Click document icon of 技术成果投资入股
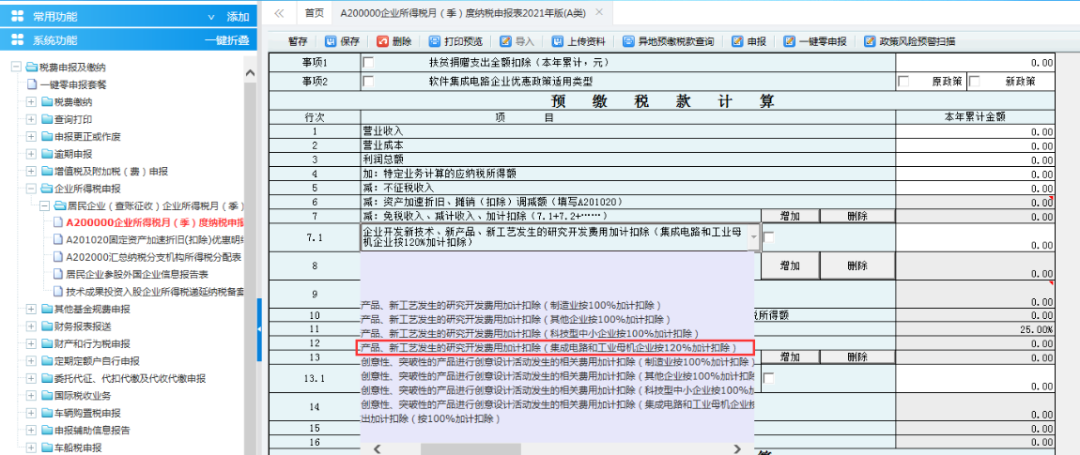Image resolution: width=1080 pixels, height=455 pixels. (59, 292)
